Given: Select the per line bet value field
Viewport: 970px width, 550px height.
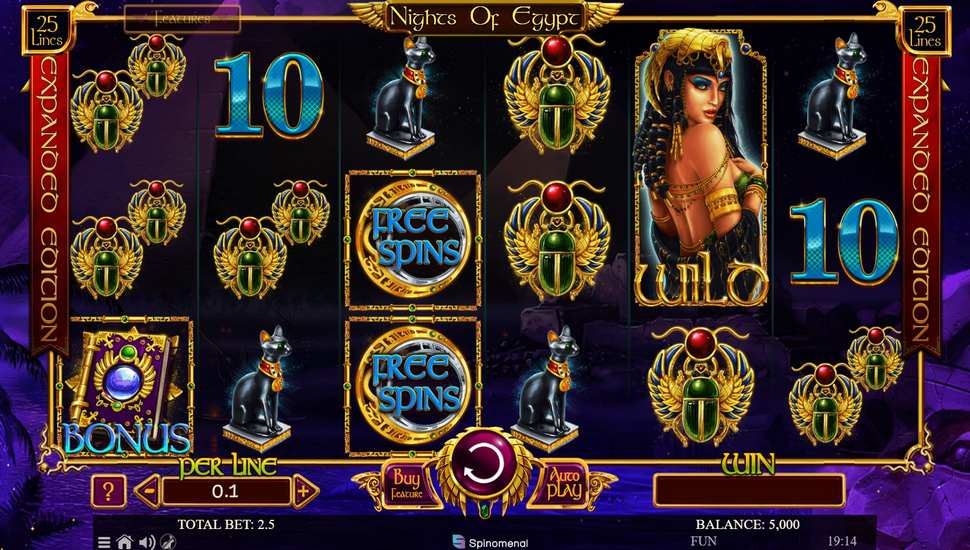Looking at the screenshot, I should (x=226, y=492).
